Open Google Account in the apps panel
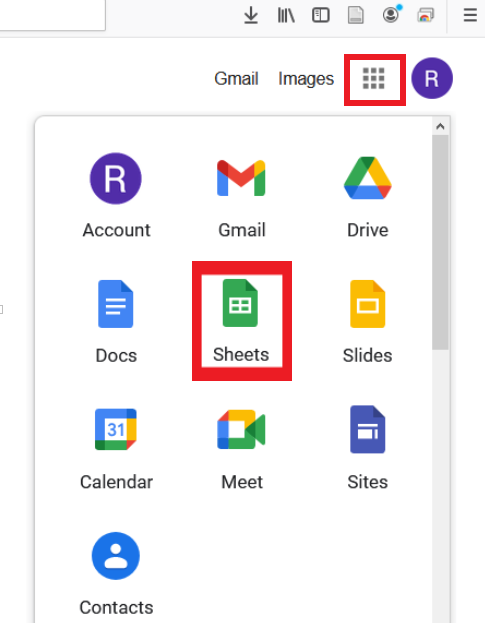This screenshot has height=623, width=485. (x=116, y=197)
